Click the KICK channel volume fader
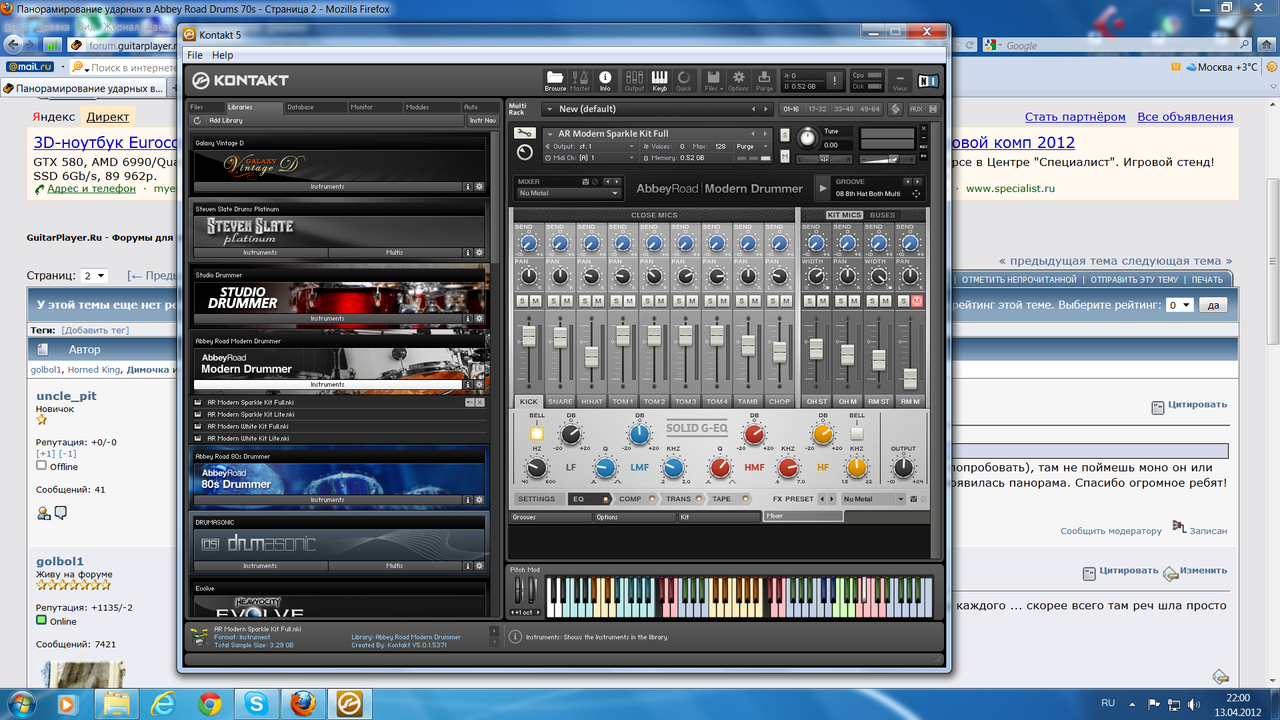1280x720 pixels. [528, 336]
